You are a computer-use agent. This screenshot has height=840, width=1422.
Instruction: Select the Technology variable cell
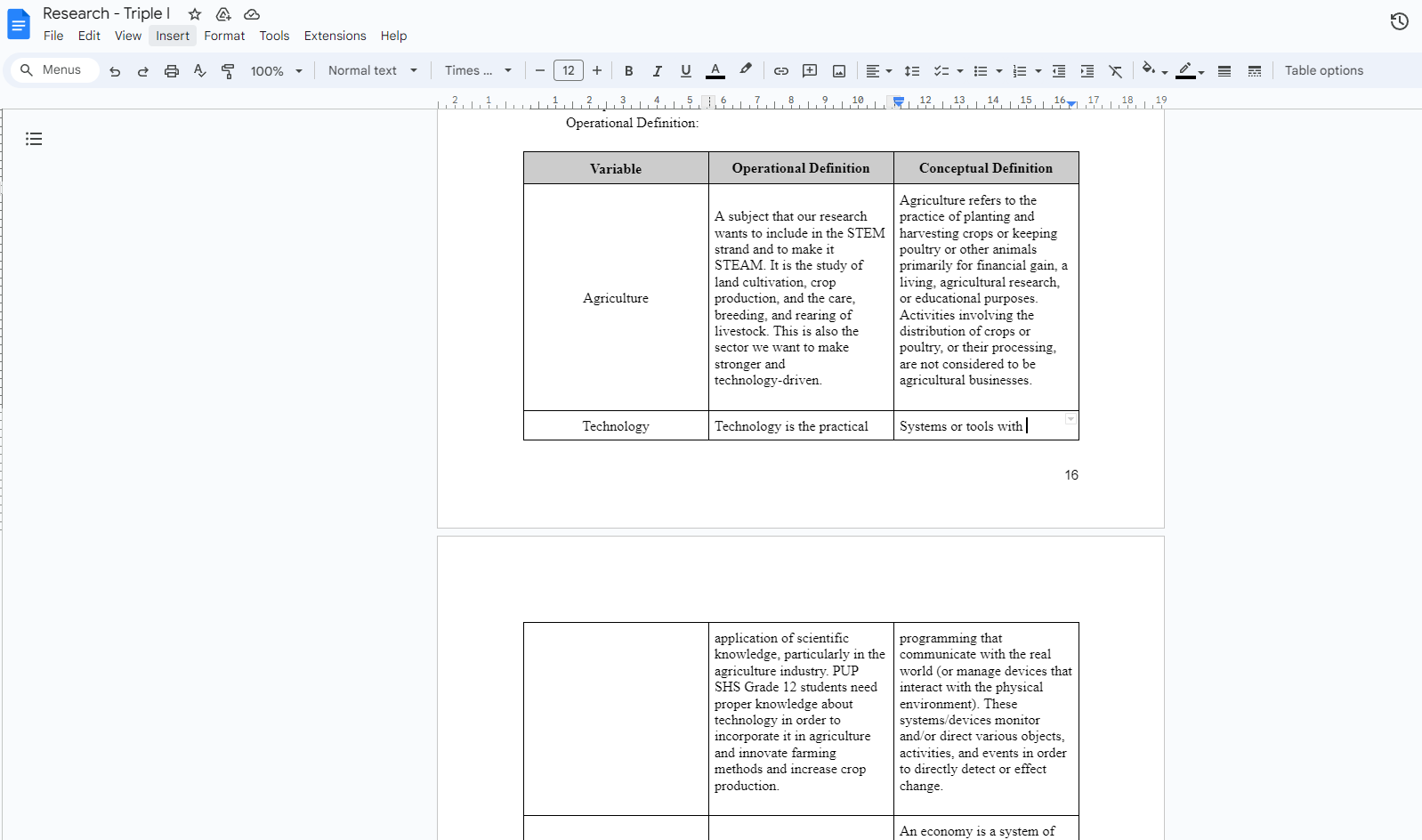pyautogui.click(x=616, y=426)
